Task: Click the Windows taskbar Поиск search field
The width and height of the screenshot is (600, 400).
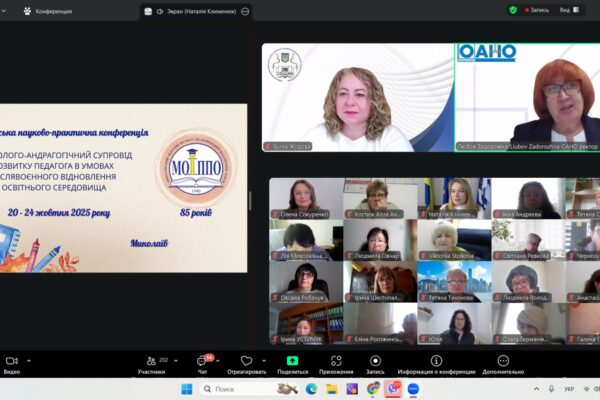Action: 248,388
